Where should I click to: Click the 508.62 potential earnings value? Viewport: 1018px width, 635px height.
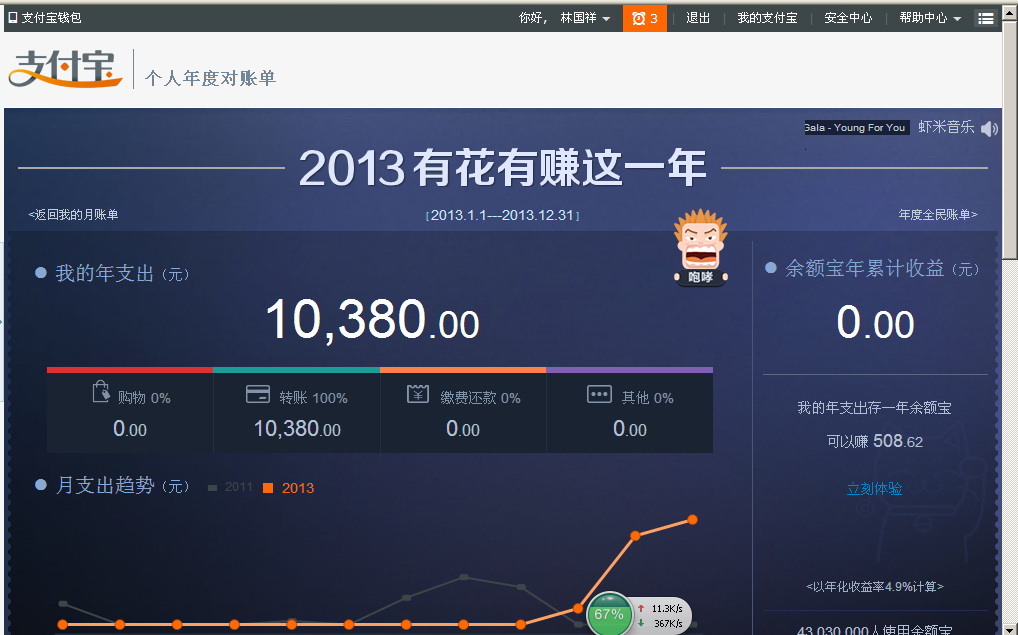pos(898,442)
